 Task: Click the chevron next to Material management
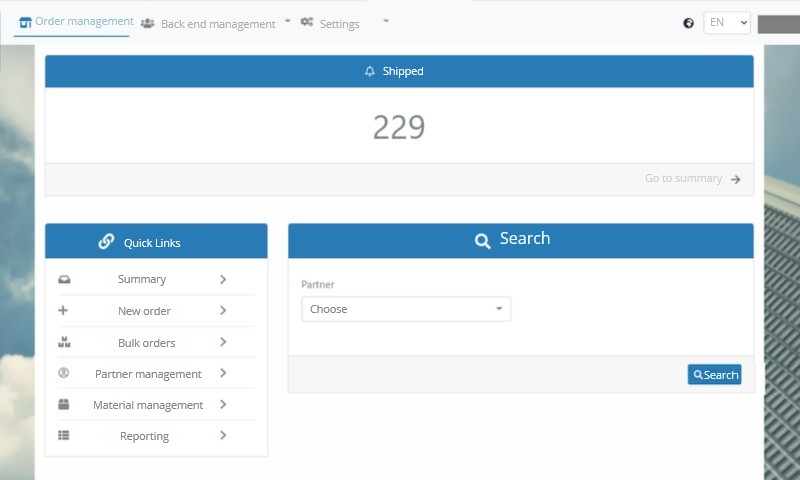click(223, 405)
